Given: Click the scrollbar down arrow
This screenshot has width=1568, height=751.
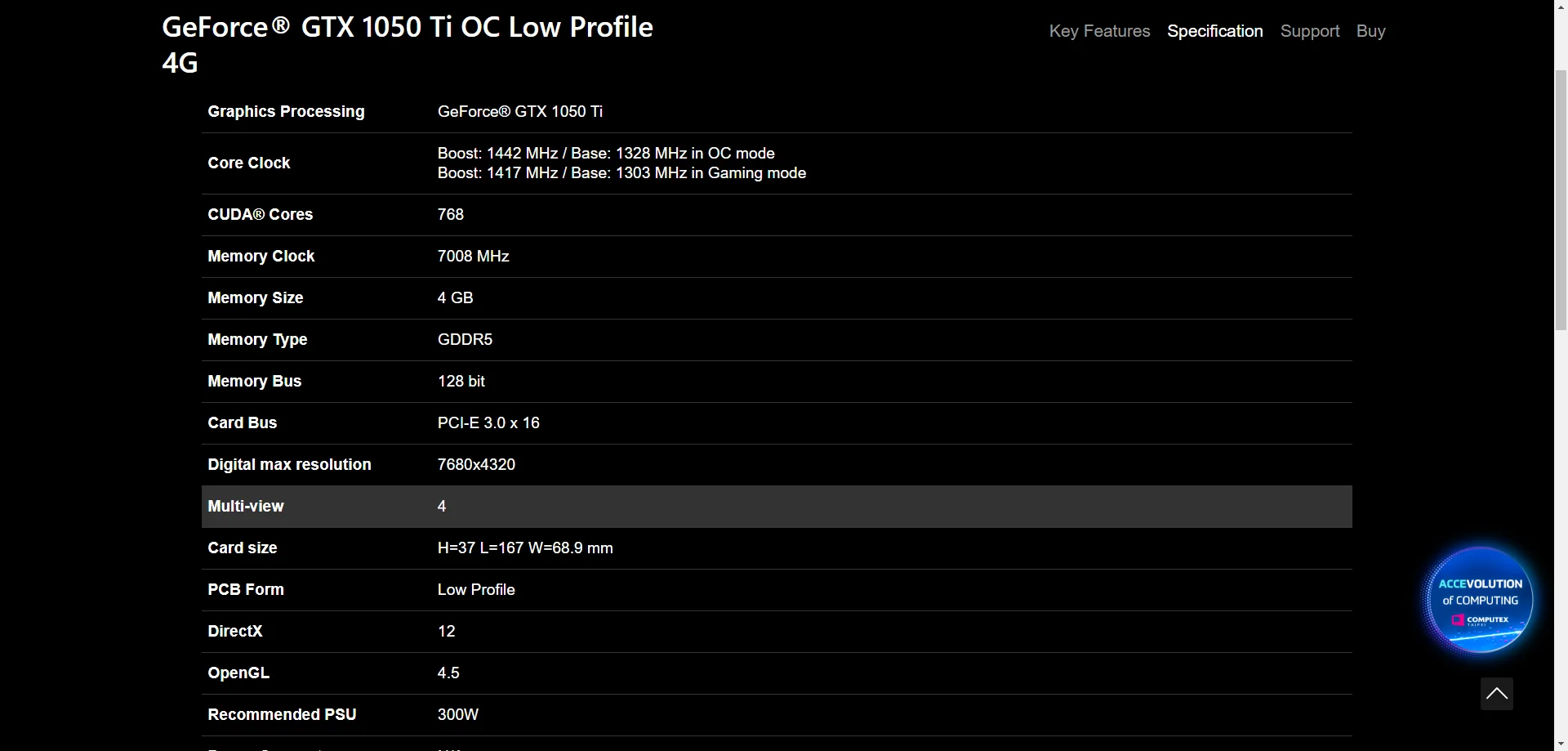Looking at the screenshot, I should pyautogui.click(x=1561, y=744).
